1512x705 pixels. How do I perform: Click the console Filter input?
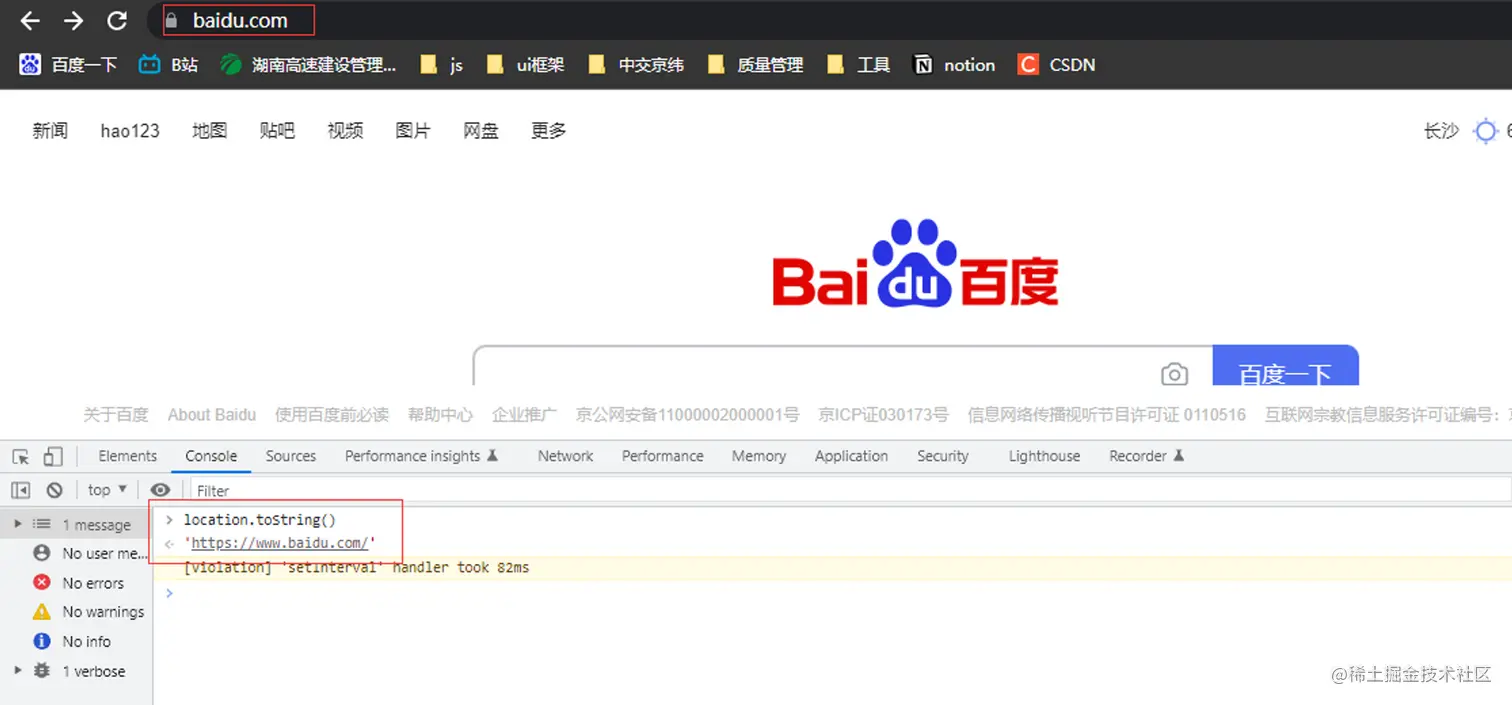coord(852,490)
